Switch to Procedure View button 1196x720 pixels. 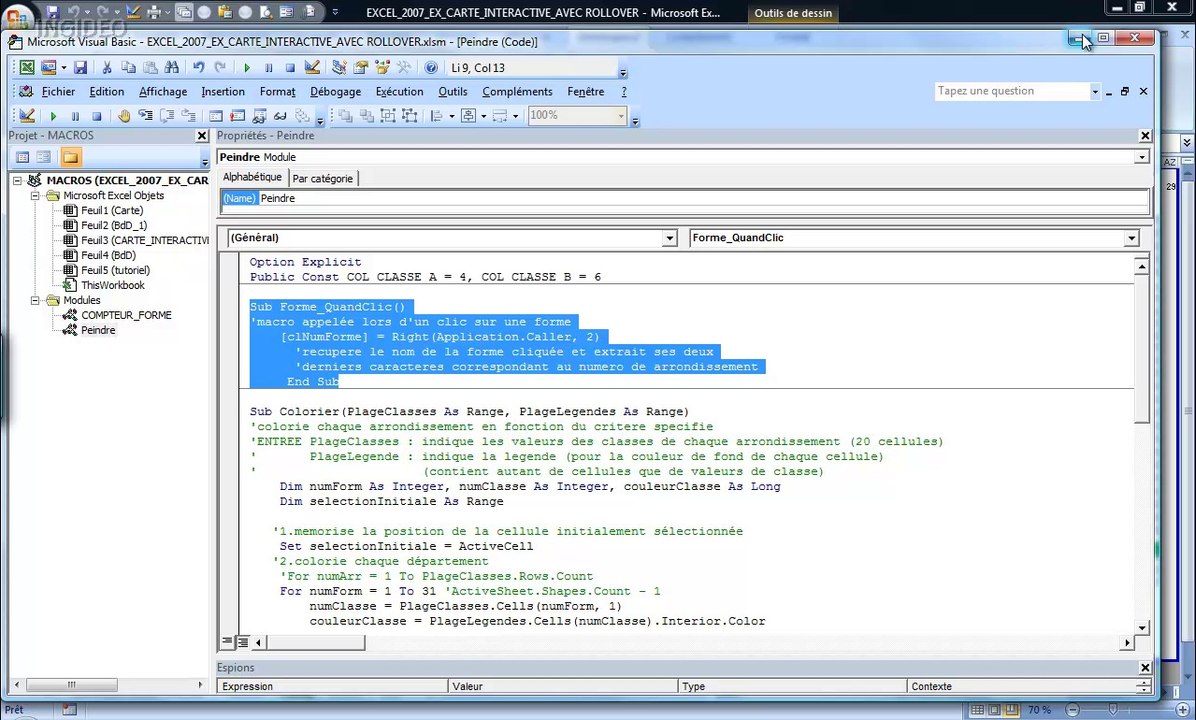227,642
